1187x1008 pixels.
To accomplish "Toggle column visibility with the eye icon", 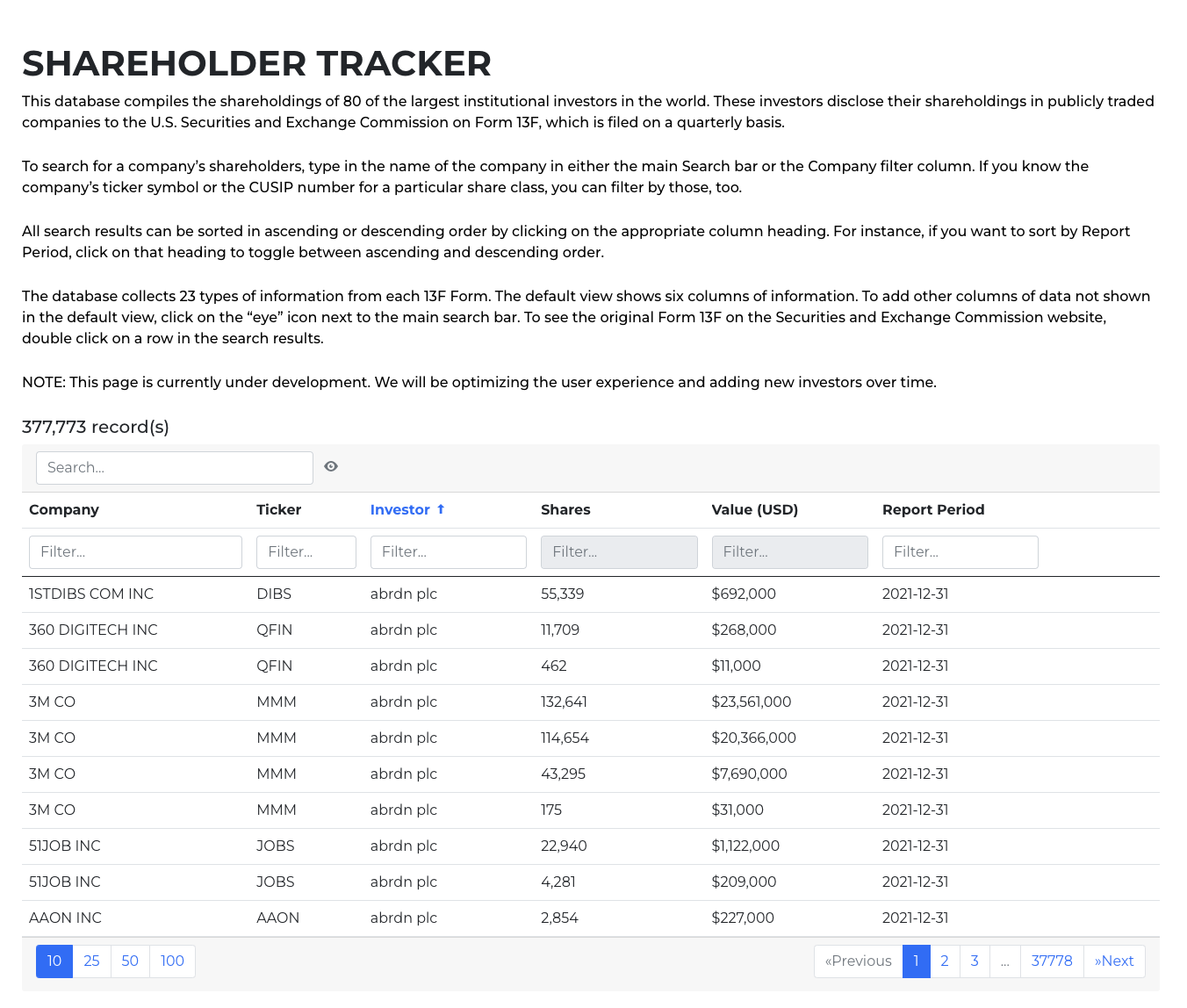I will 331,467.
